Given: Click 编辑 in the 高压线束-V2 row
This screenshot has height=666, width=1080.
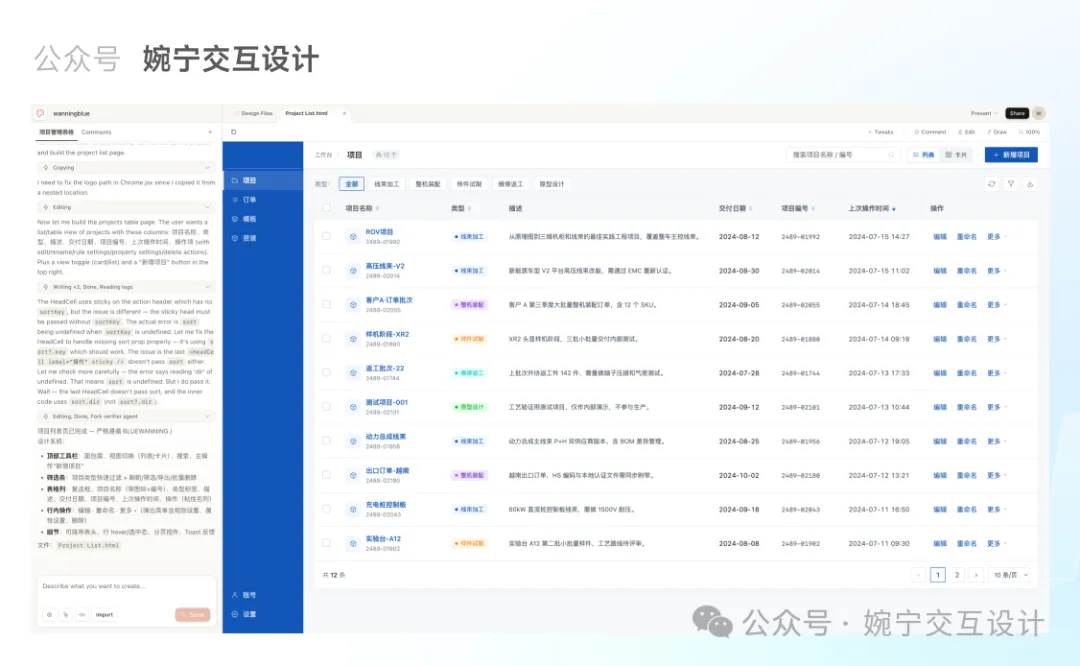Looking at the screenshot, I should pyautogui.click(x=939, y=271).
